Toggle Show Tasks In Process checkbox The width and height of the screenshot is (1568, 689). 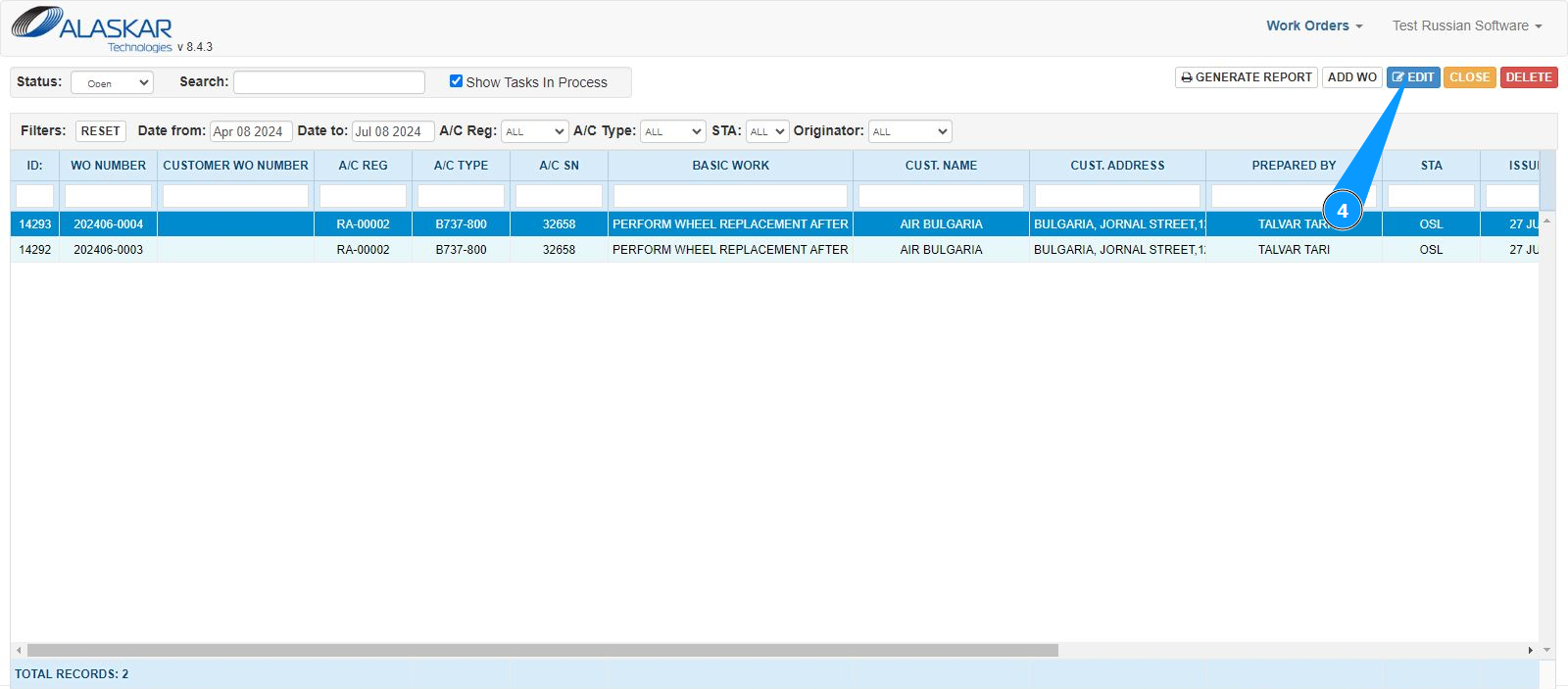click(456, 81)
